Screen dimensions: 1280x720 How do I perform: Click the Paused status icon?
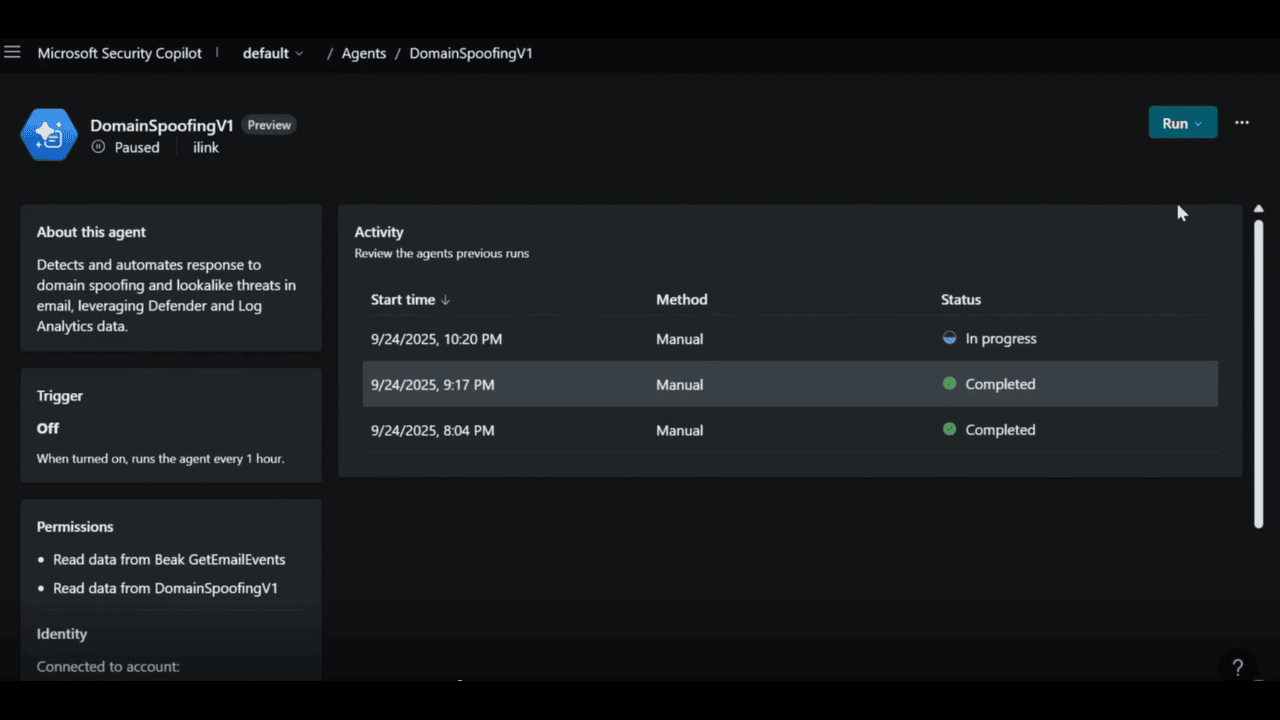[98, 147]
